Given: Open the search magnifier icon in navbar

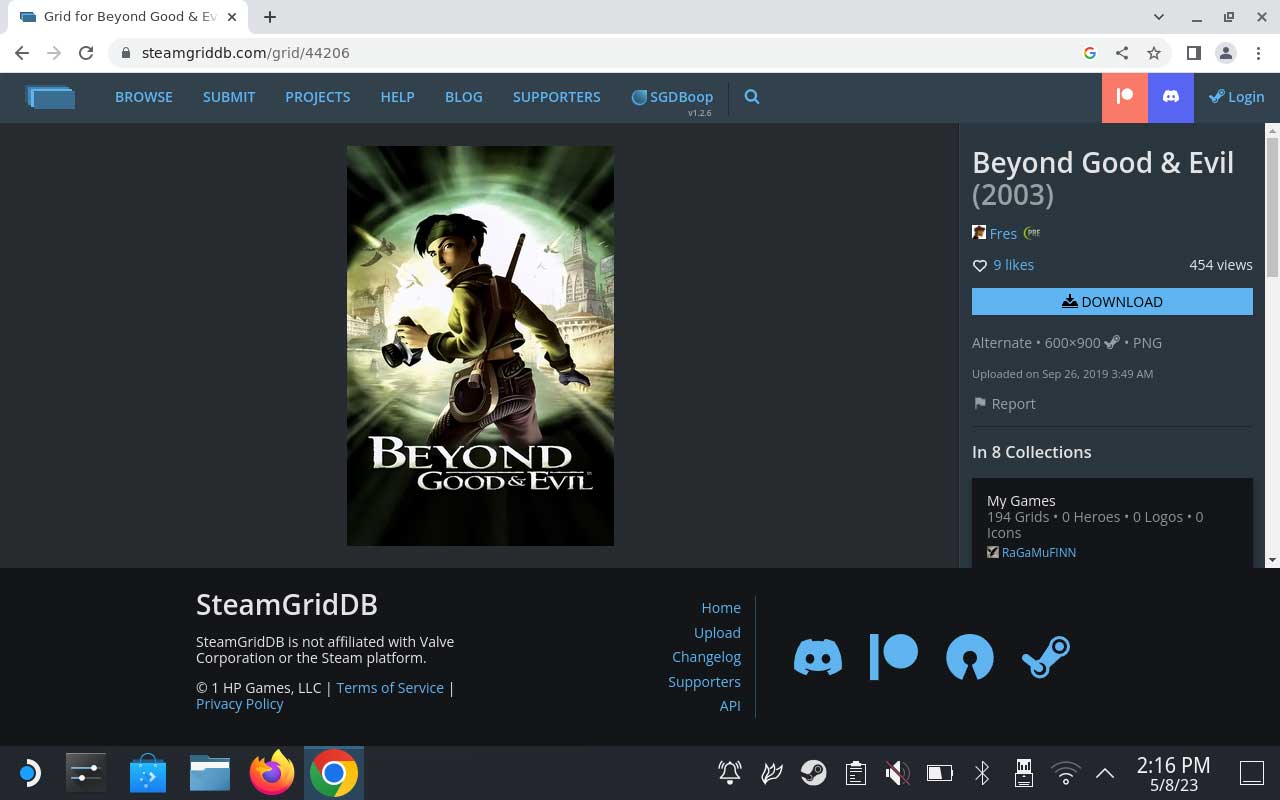Looking at the screenshot, I should 752,97.
